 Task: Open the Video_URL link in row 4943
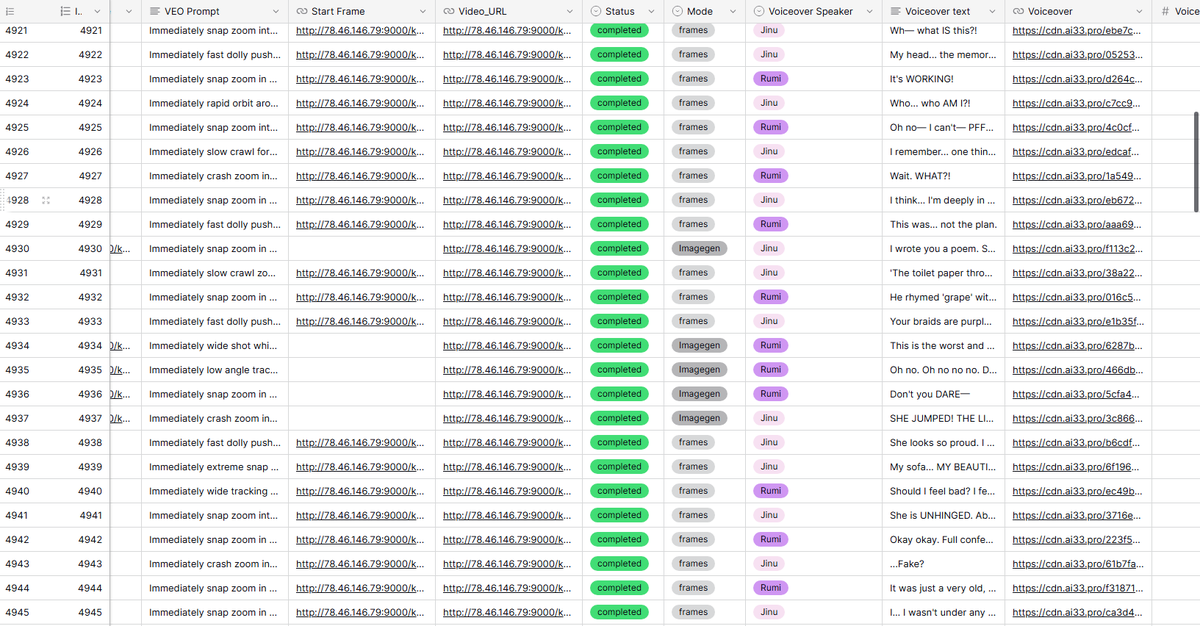[506, 564]
